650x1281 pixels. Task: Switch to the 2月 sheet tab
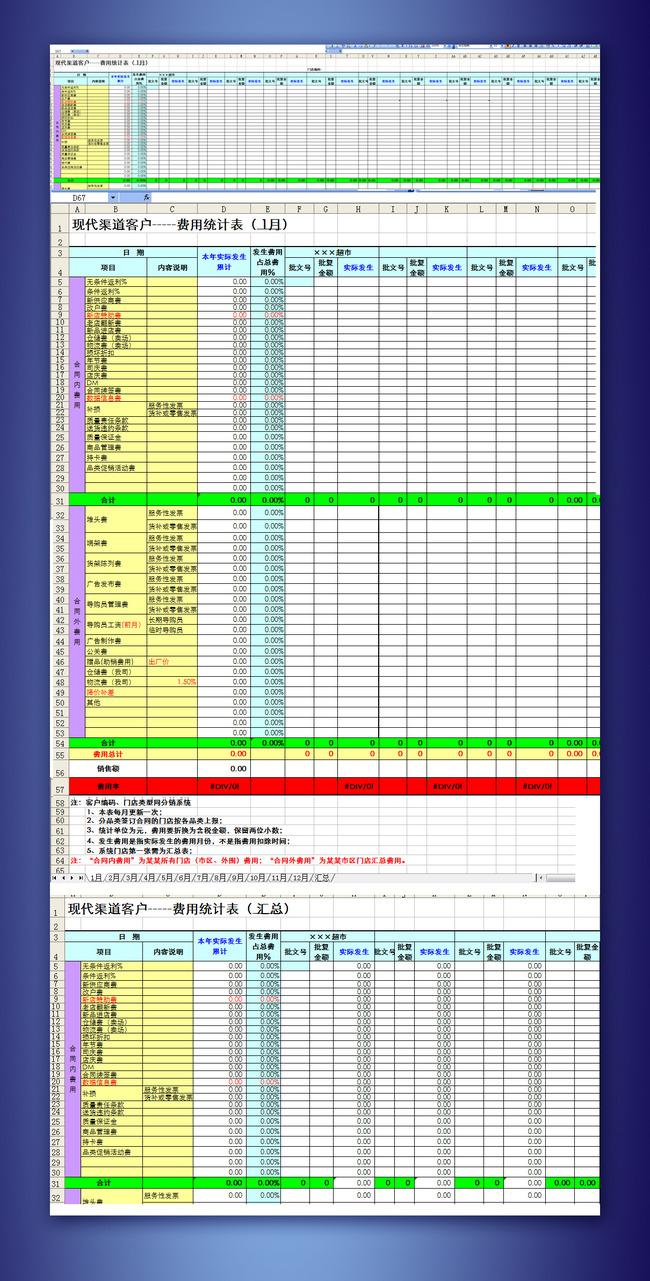point(116,877)
